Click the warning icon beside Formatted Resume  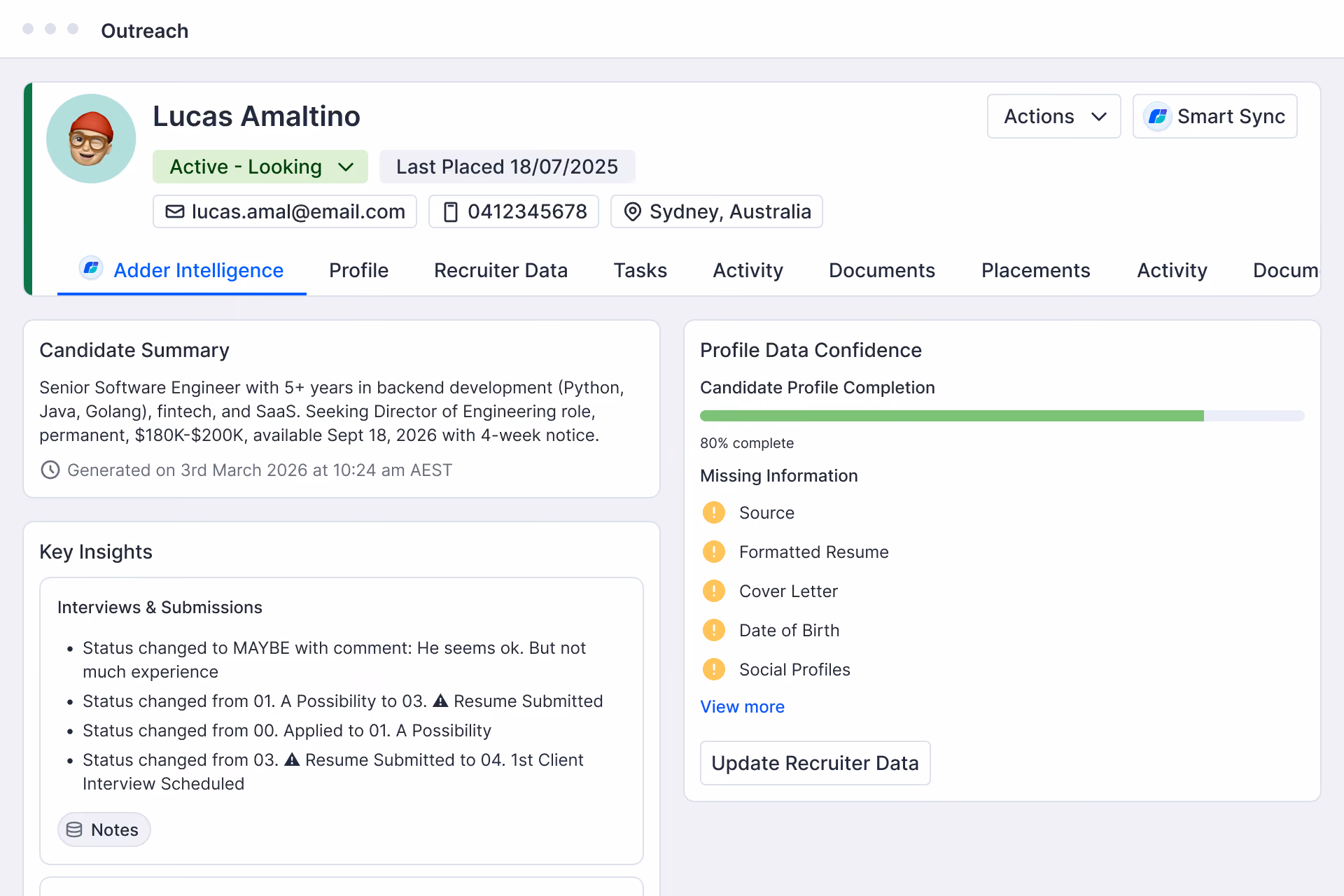tap(713, 552)
